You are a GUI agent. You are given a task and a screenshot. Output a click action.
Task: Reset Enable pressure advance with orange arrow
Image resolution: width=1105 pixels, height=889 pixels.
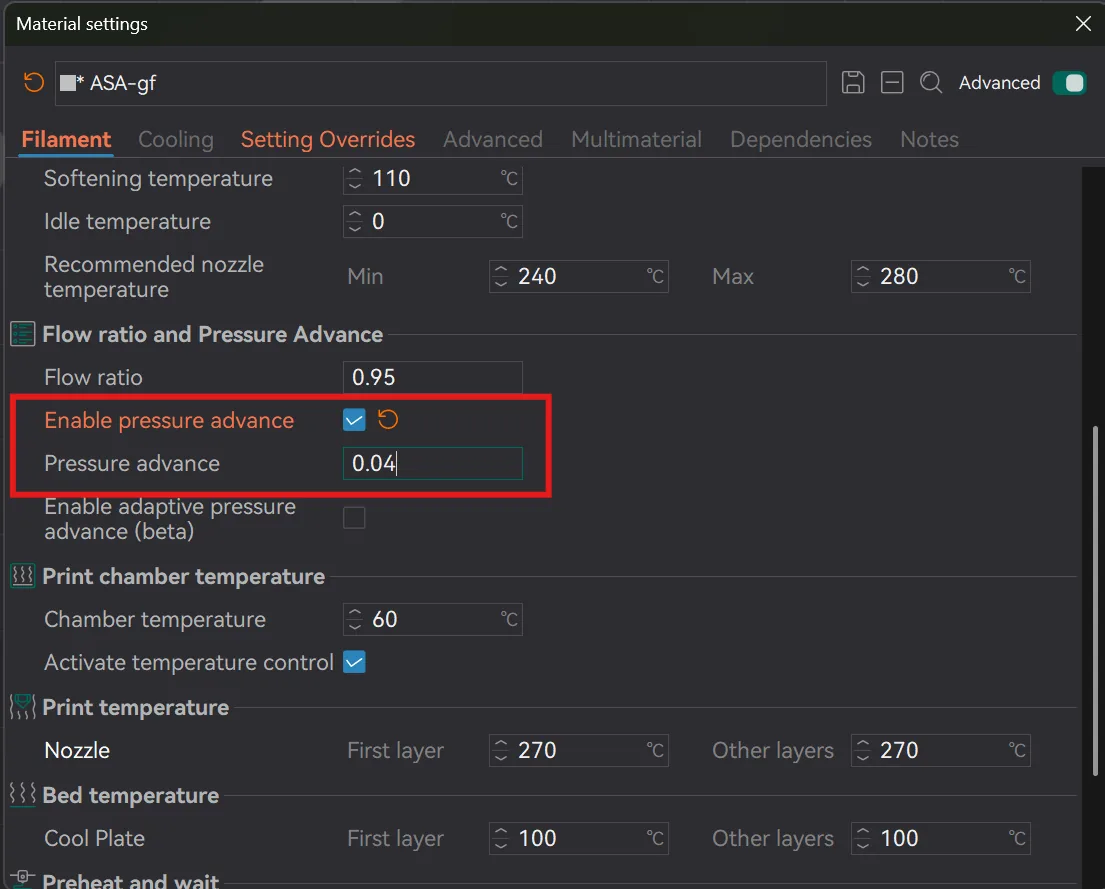tap(388, 420)
